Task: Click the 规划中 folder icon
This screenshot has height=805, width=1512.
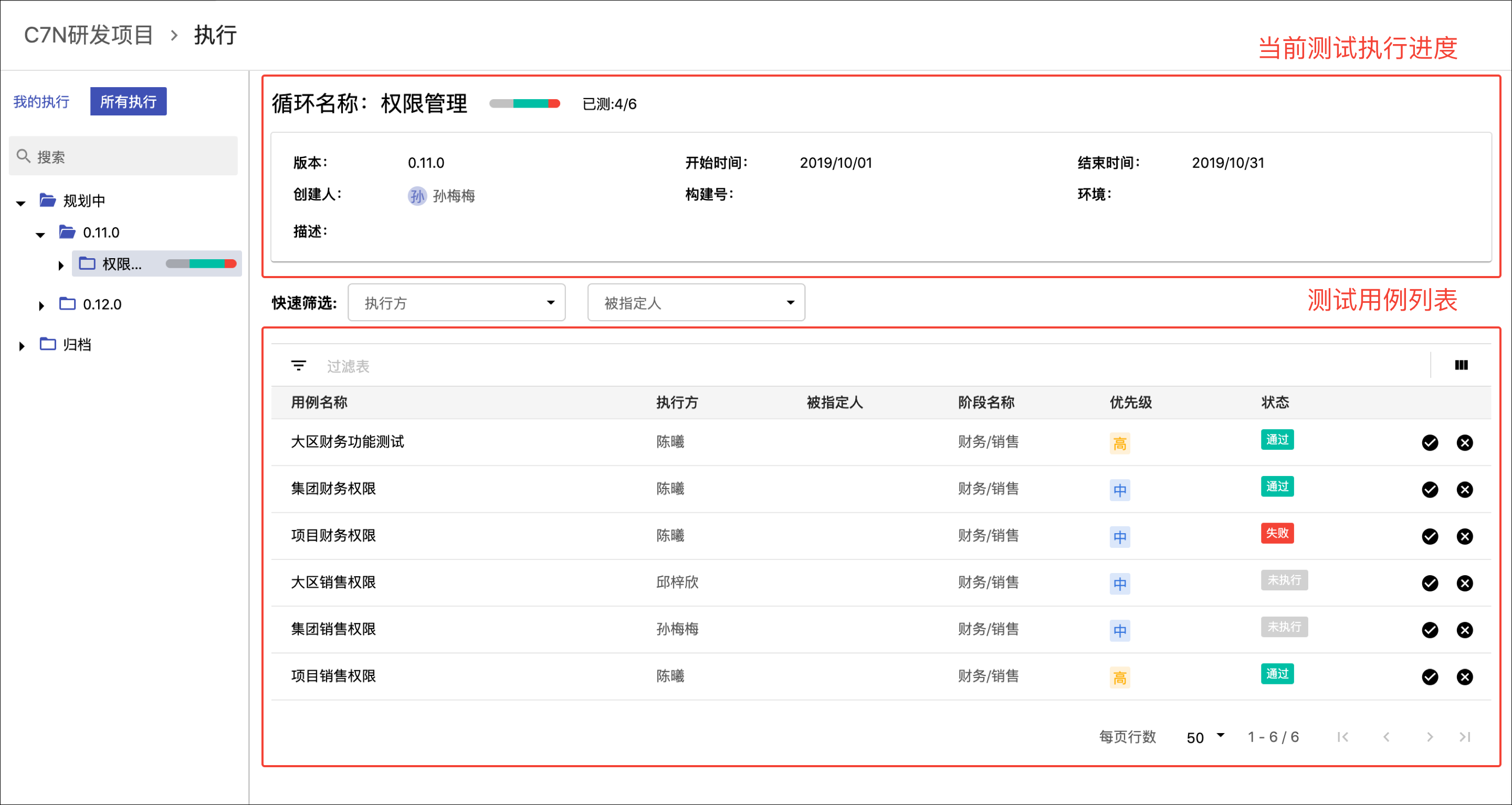Action: [x=48, y=200]
